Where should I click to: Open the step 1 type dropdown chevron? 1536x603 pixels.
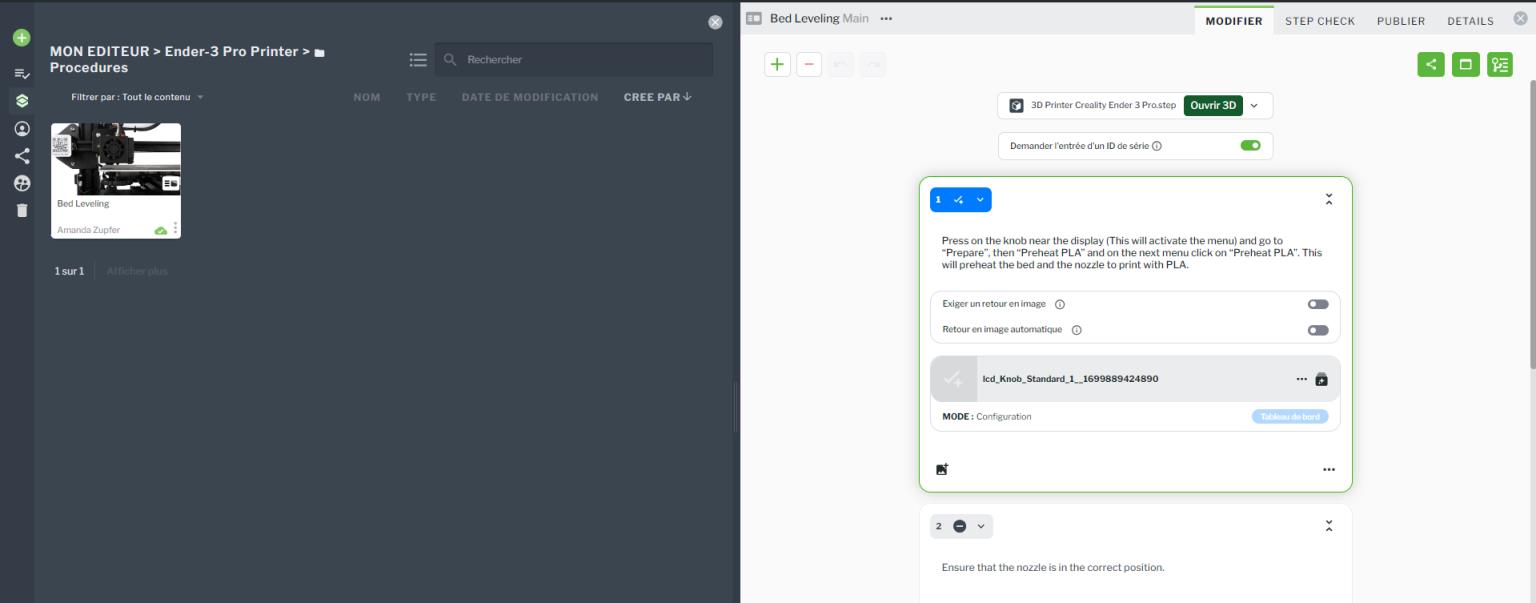point(980,200)
